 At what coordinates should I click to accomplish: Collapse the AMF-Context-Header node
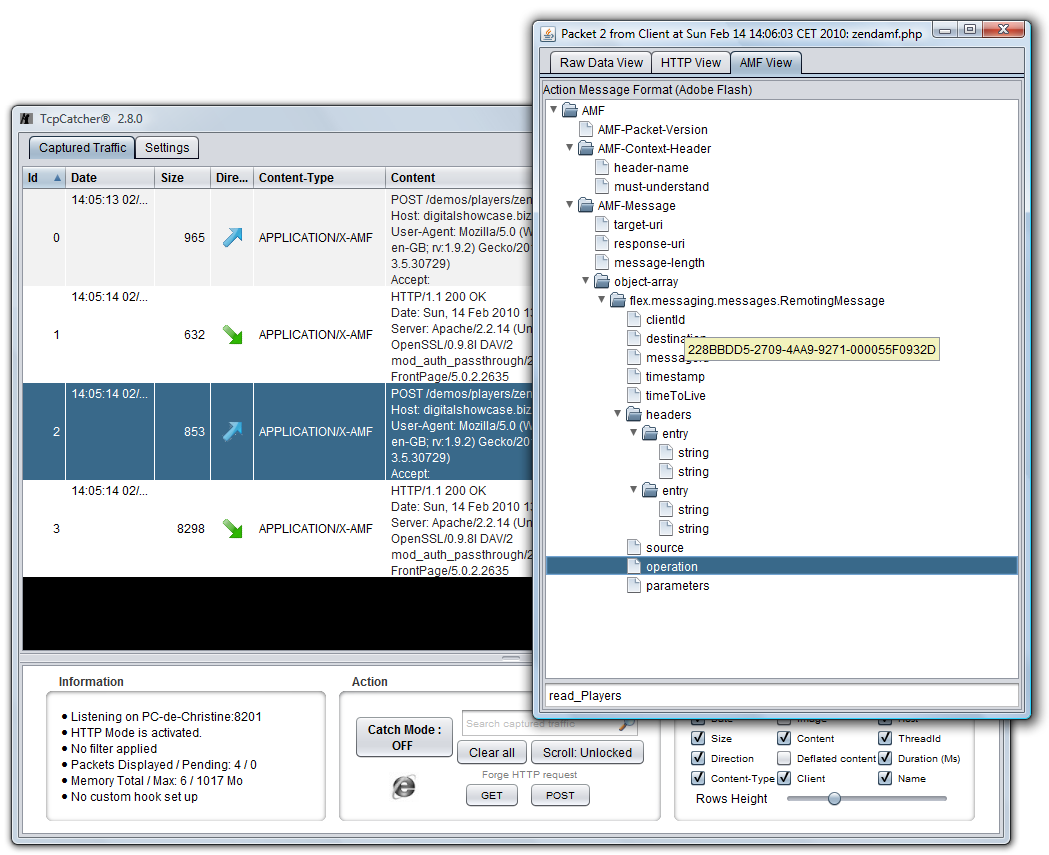[569, 147]
